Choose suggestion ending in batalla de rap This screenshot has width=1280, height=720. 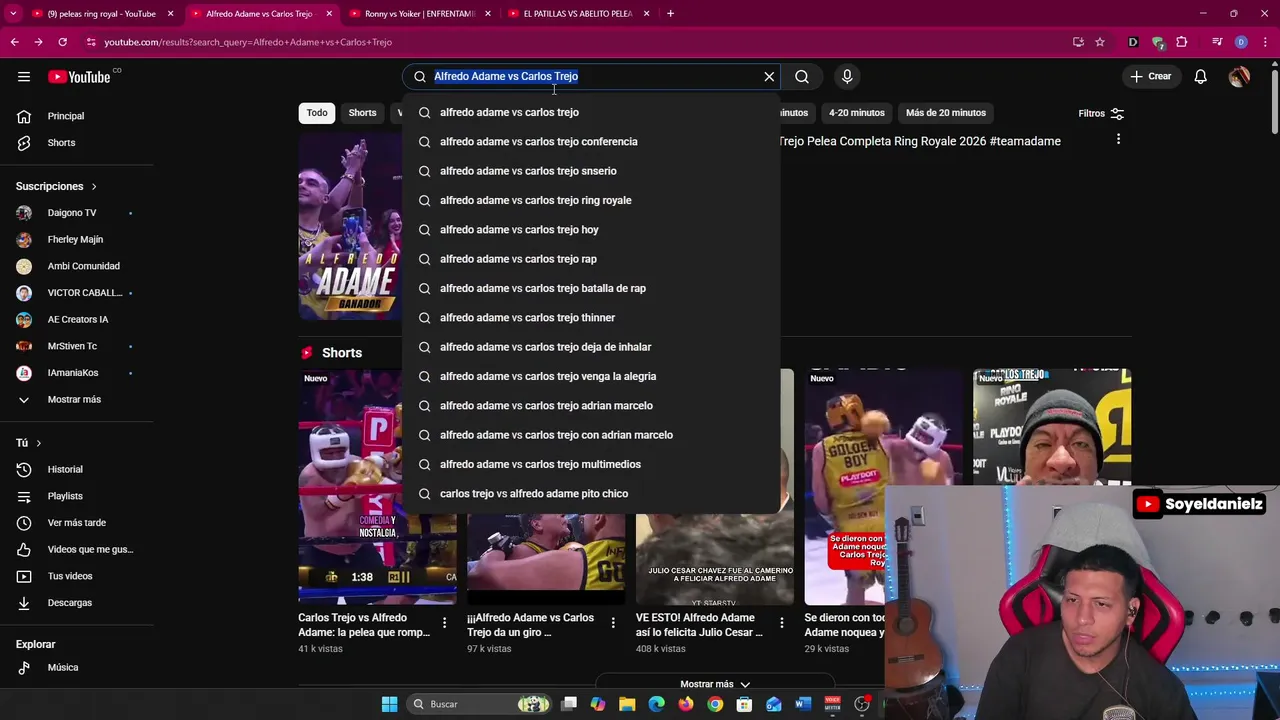pos(591,288)
